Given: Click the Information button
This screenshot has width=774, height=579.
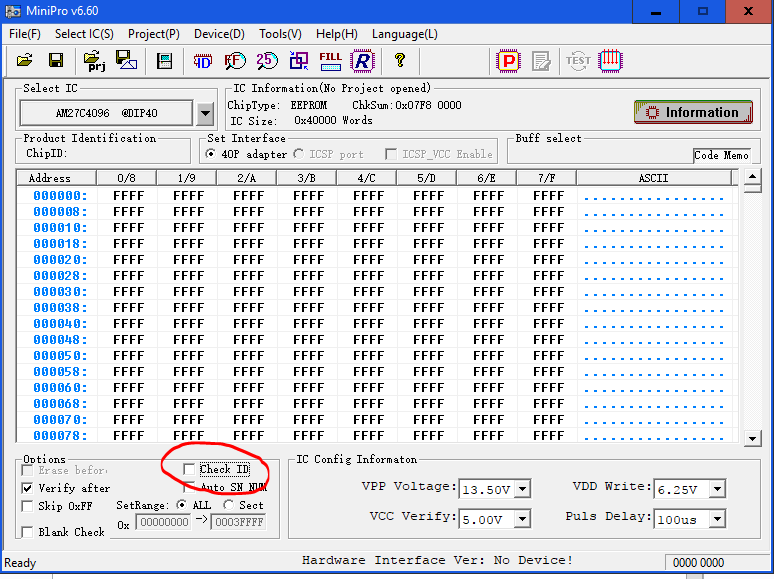Looking at the screenshot, I should click(694, 112).
